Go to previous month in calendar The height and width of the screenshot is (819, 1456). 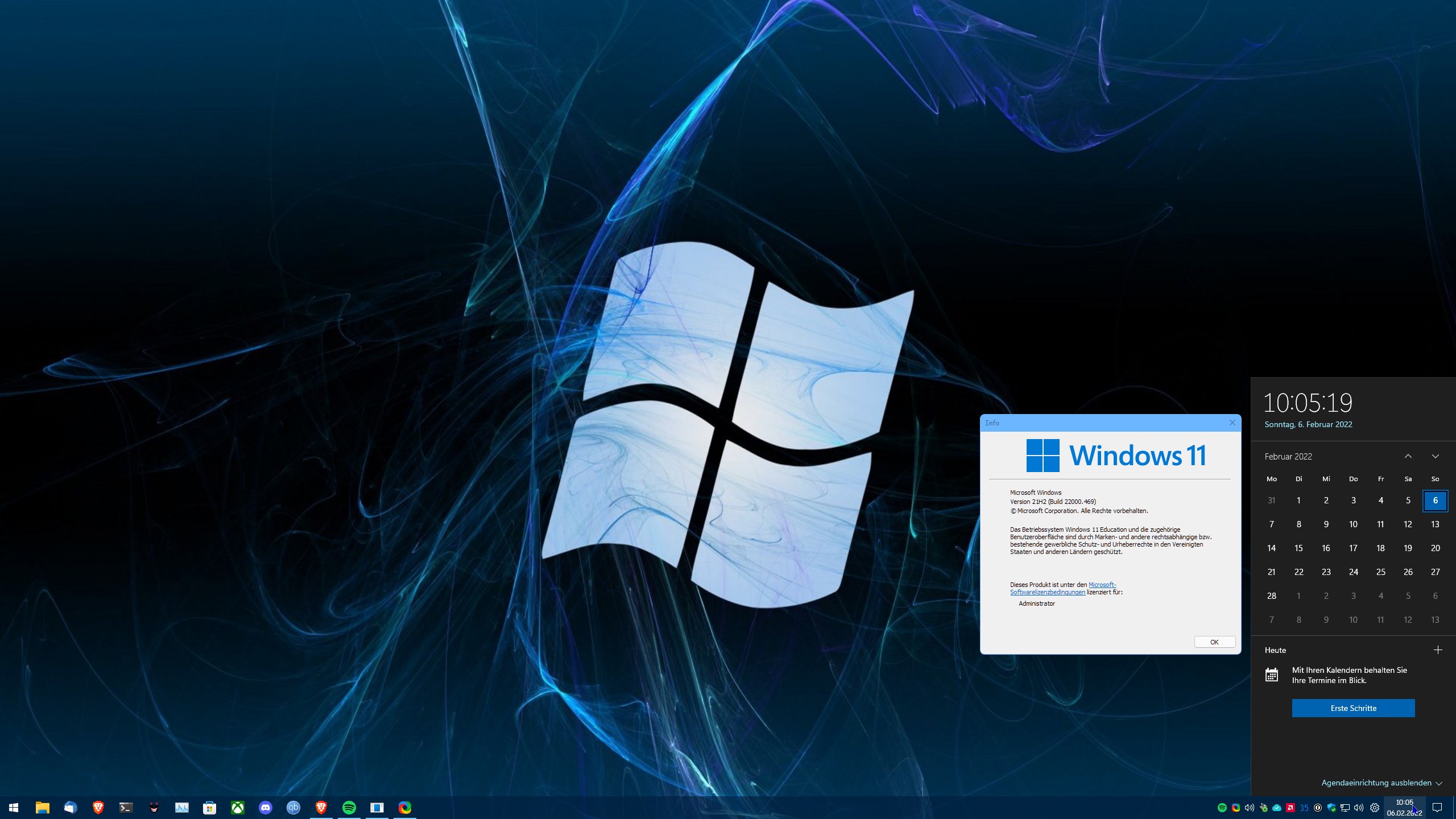(1408, 456)
